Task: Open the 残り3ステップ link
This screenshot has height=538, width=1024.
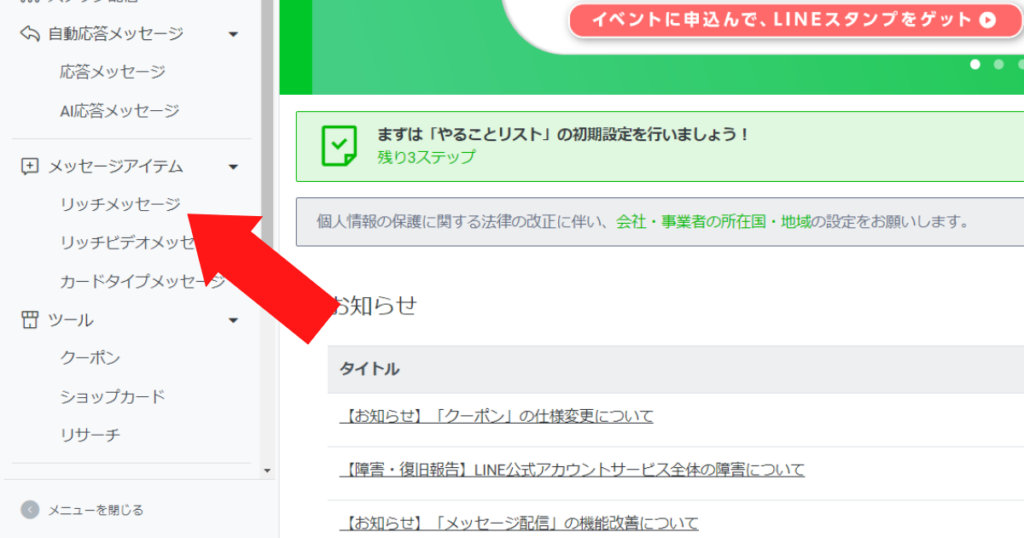Action: (426, 157)
